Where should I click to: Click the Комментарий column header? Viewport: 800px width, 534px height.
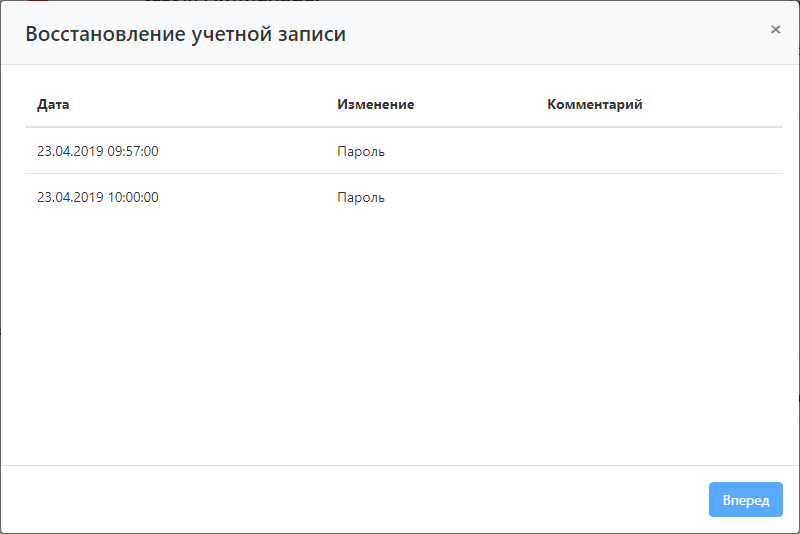point(594,104)
